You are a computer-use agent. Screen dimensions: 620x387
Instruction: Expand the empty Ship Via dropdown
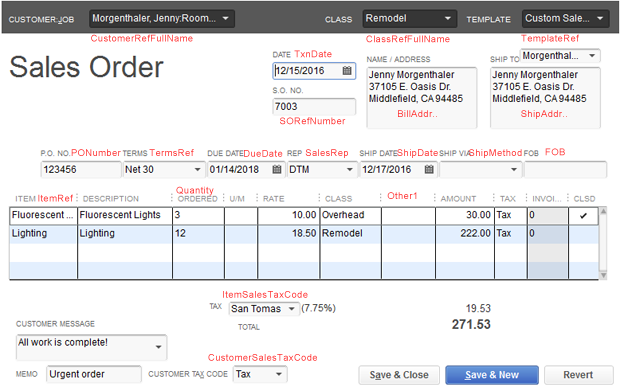(x=514, y=170)
